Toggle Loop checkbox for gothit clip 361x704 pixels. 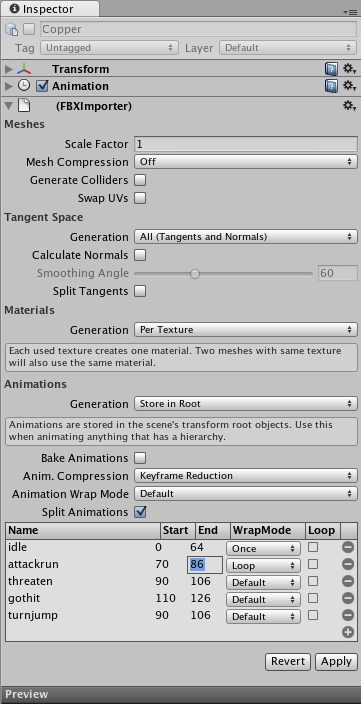click(313, 598)
